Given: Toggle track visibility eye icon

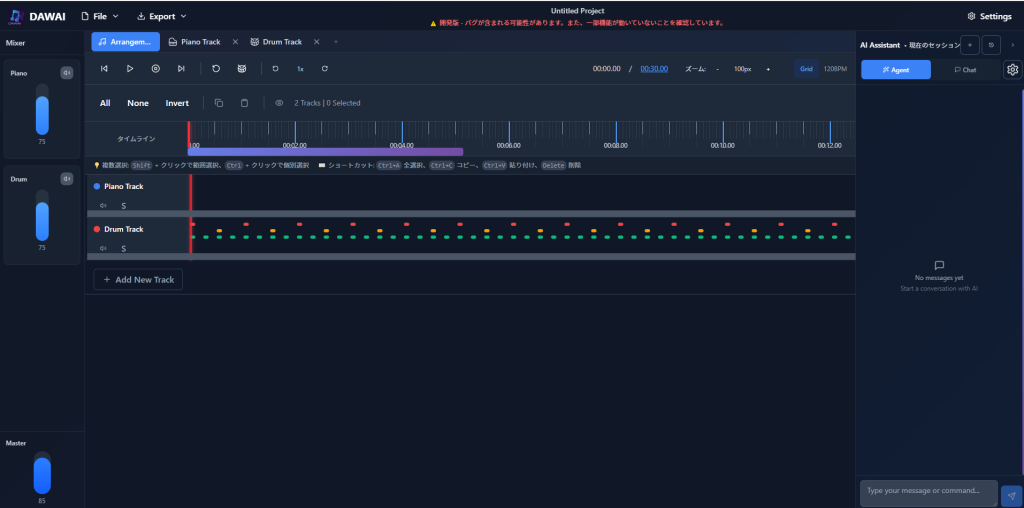Looking at the screenshot, I should (279, 103).
